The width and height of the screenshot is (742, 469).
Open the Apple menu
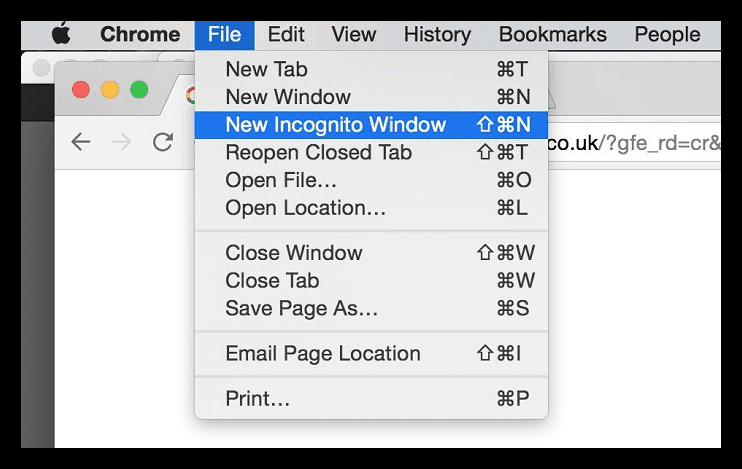tap(62, 34)
